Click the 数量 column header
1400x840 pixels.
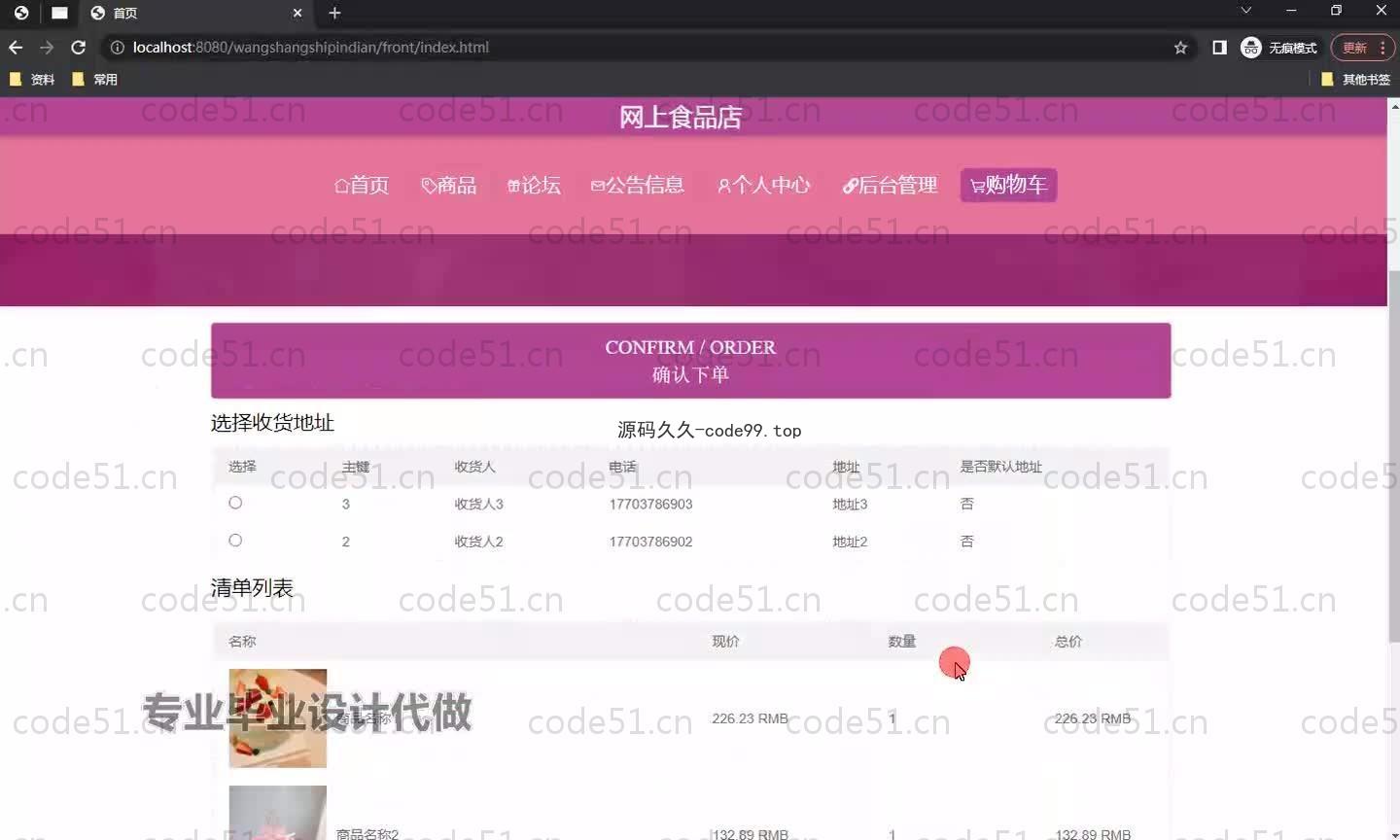click(902, 642)
